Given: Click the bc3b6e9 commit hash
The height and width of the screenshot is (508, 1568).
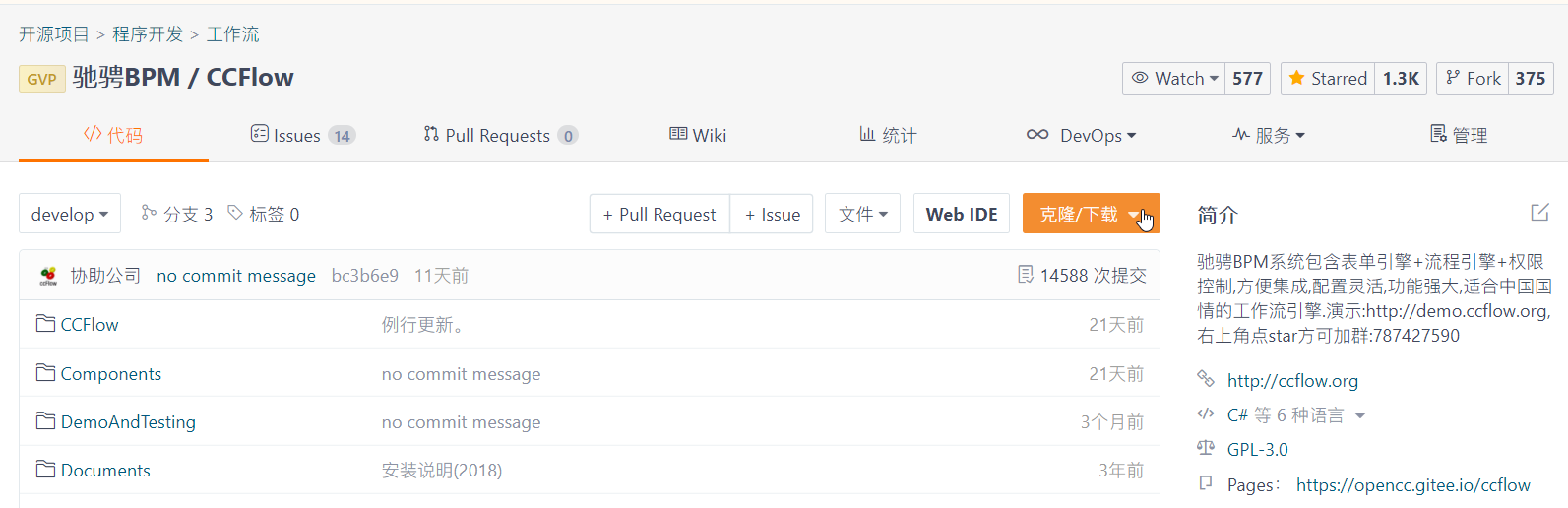Looking at the screenshot, I should 364,276.
